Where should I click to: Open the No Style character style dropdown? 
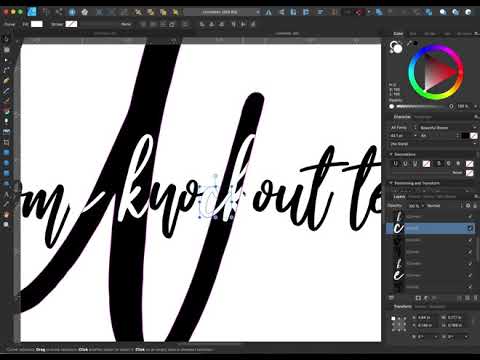(x=433, y=144)
